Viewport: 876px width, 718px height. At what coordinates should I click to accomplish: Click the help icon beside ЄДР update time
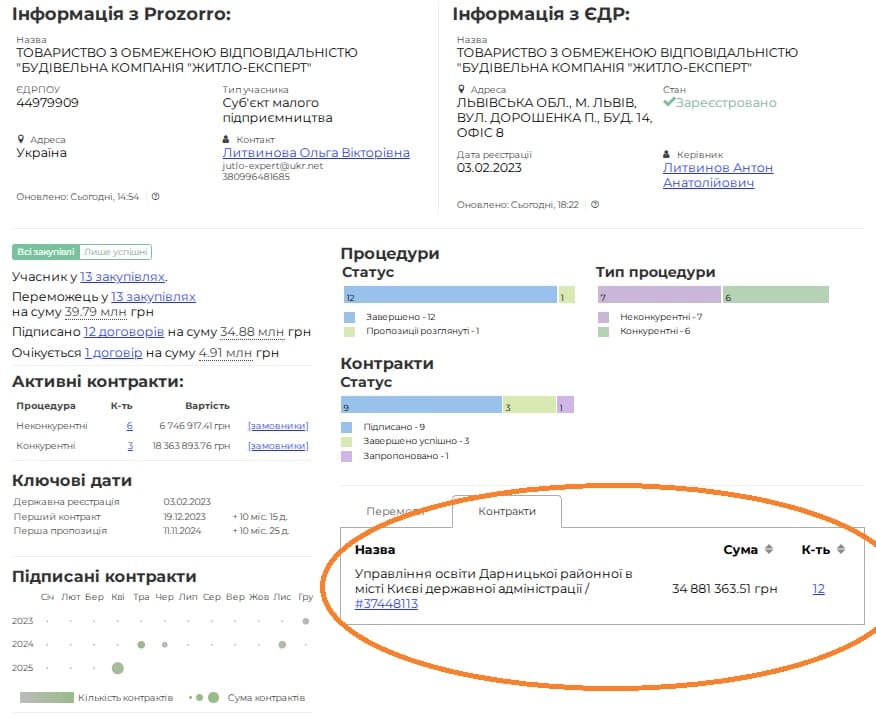point(595,205)
